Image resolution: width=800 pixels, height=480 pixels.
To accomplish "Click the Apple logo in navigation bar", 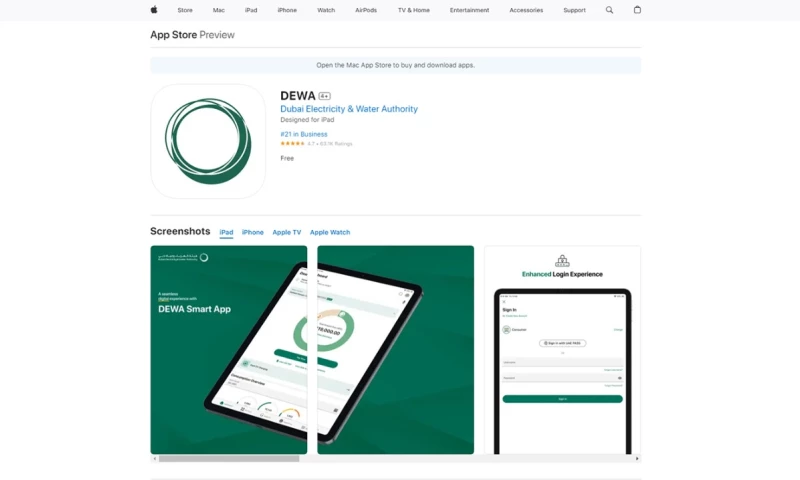I will click(154, 10).
